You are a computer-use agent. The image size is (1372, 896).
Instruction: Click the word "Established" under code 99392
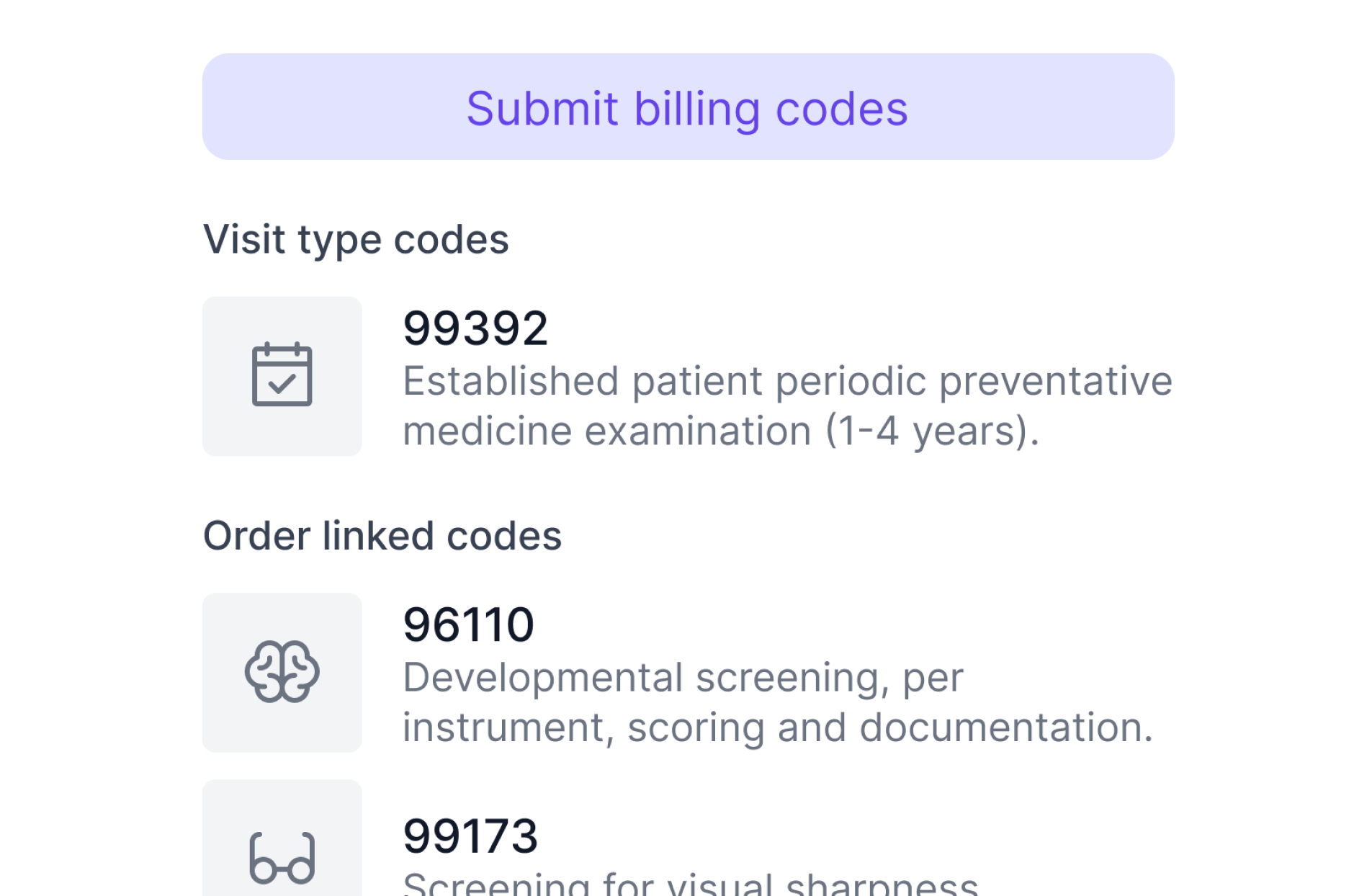point(510,381)
